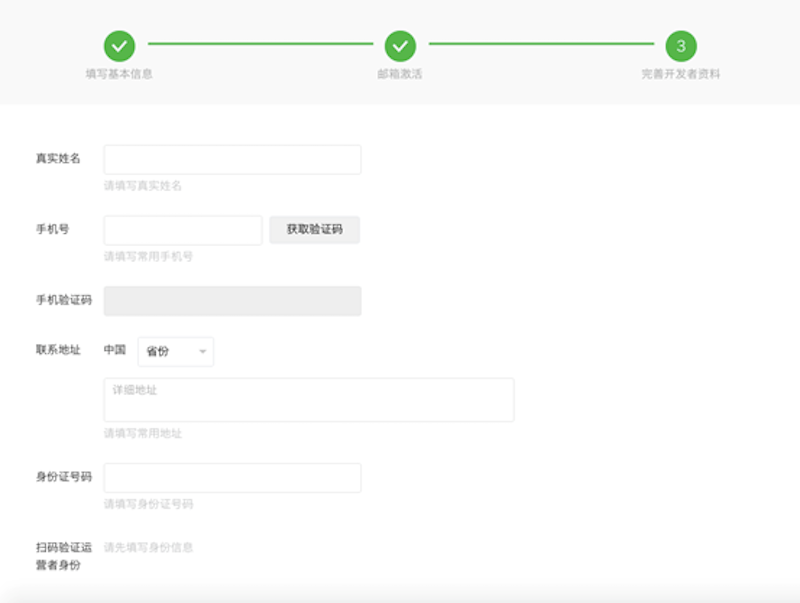Open the province dropdown under 联系地址

175,352
